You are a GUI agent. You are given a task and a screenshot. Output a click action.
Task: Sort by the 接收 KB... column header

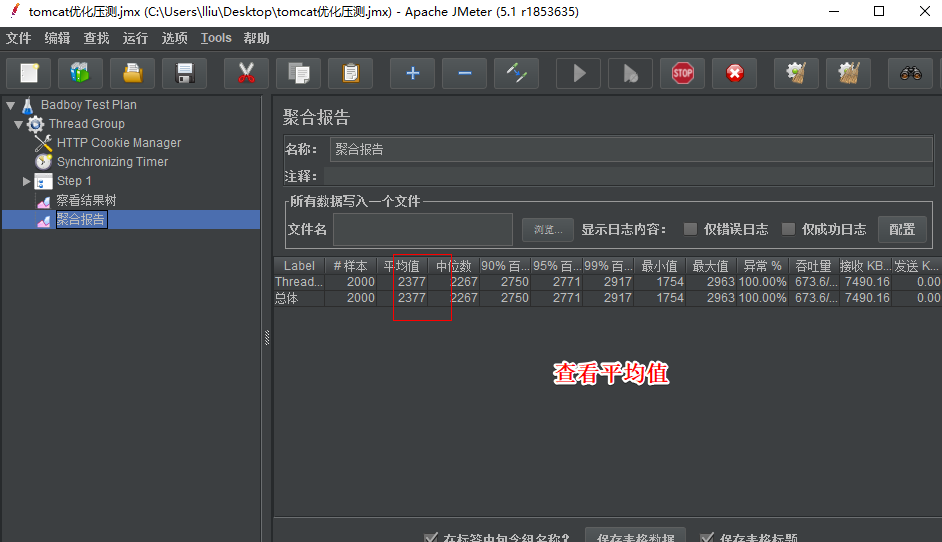click(865, 266)
